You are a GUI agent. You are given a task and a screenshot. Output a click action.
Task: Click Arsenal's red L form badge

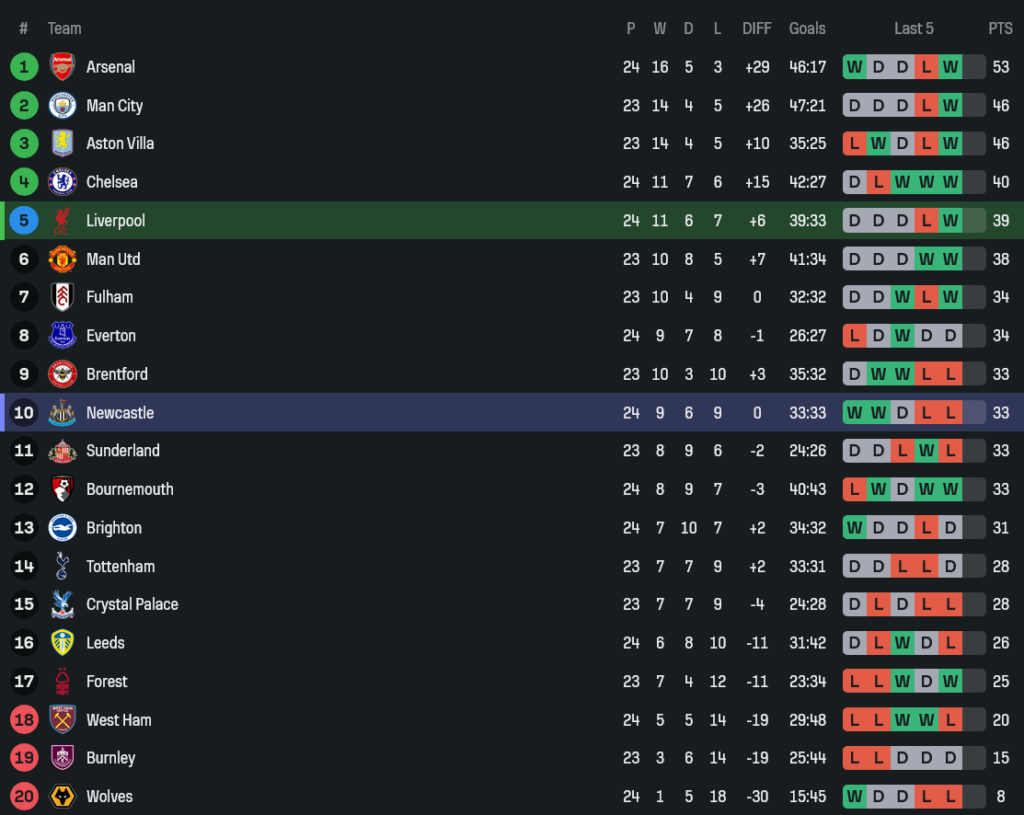click(926, 67)
